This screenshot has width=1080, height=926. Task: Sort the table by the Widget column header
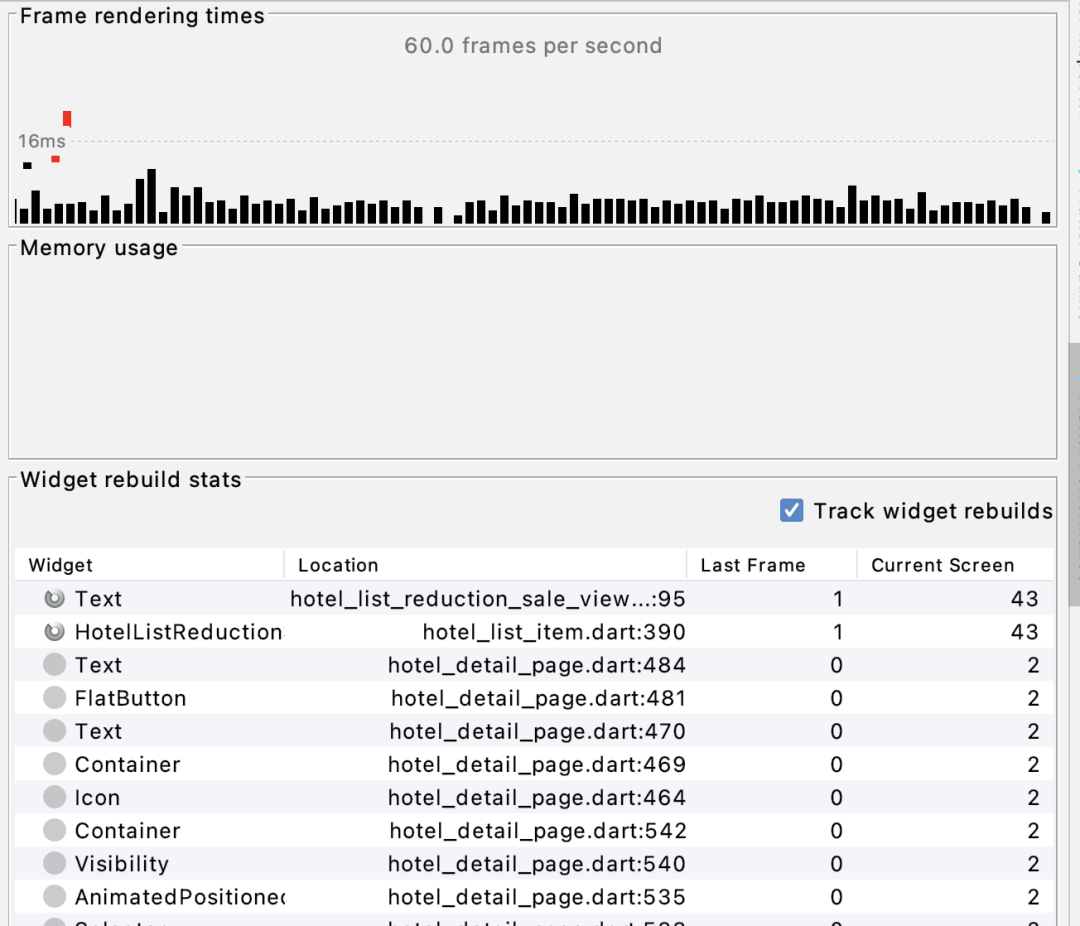[x=61, y=565]
